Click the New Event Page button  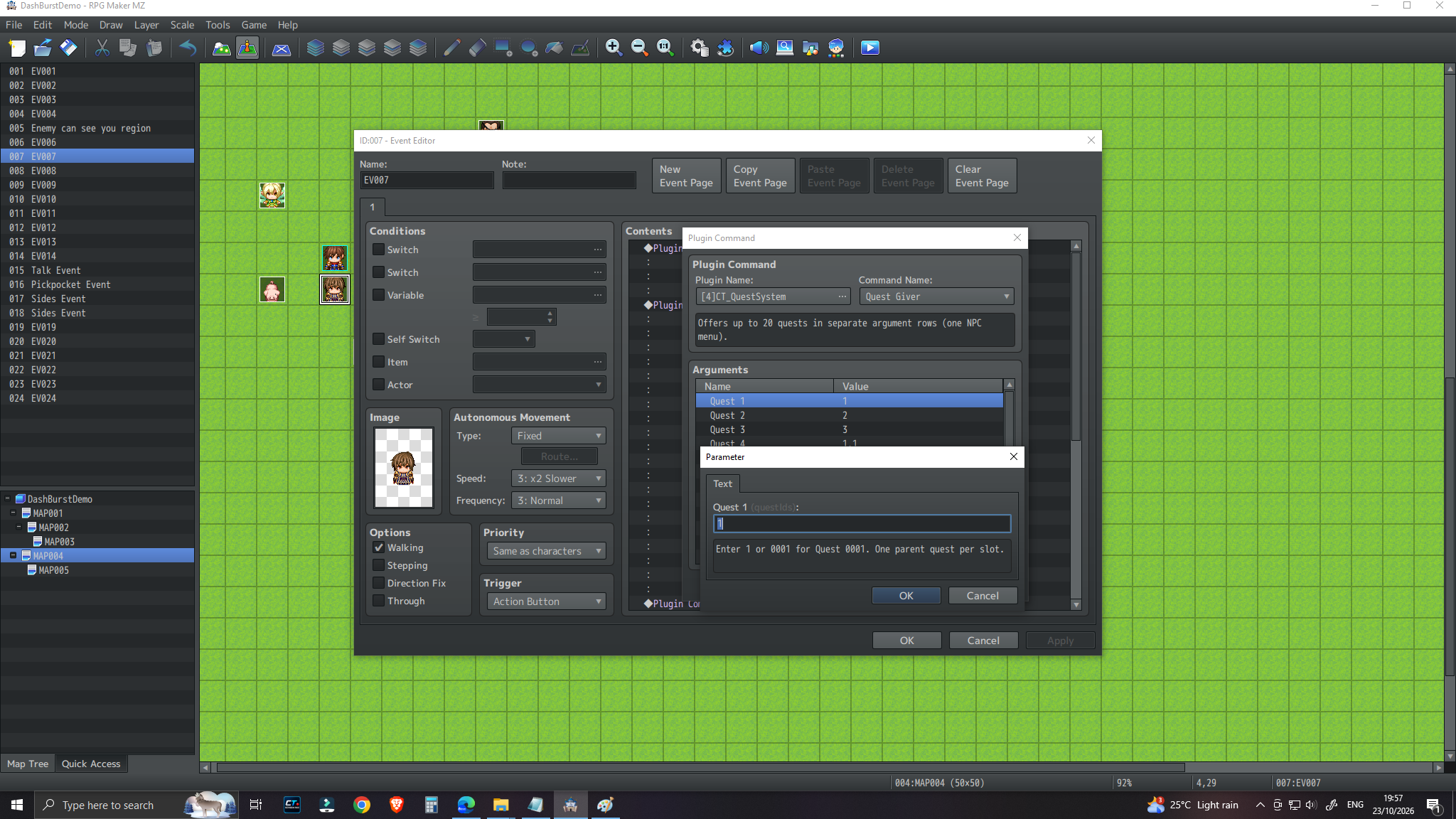click(686, 176)
